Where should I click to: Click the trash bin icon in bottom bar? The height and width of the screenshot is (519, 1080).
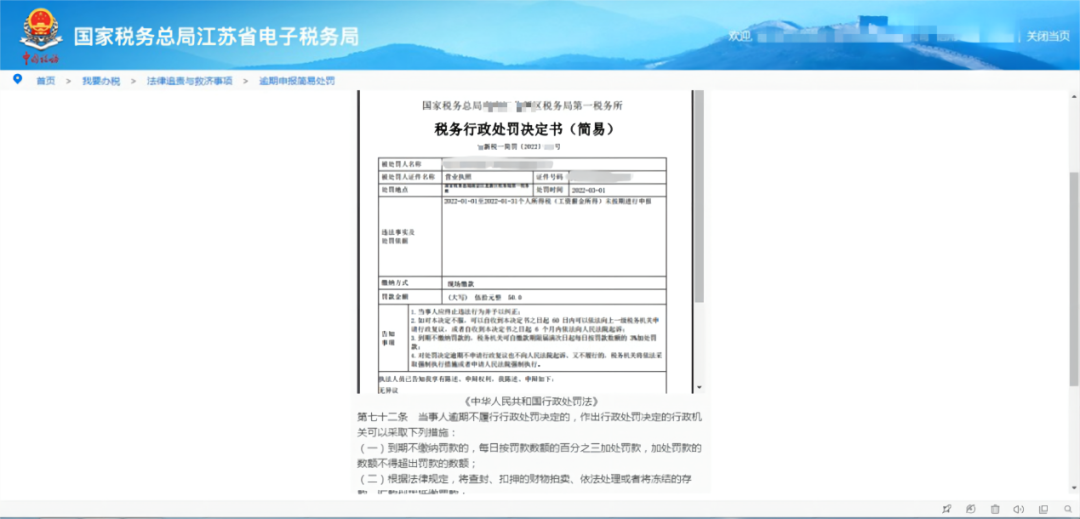[x=995, y=509]
